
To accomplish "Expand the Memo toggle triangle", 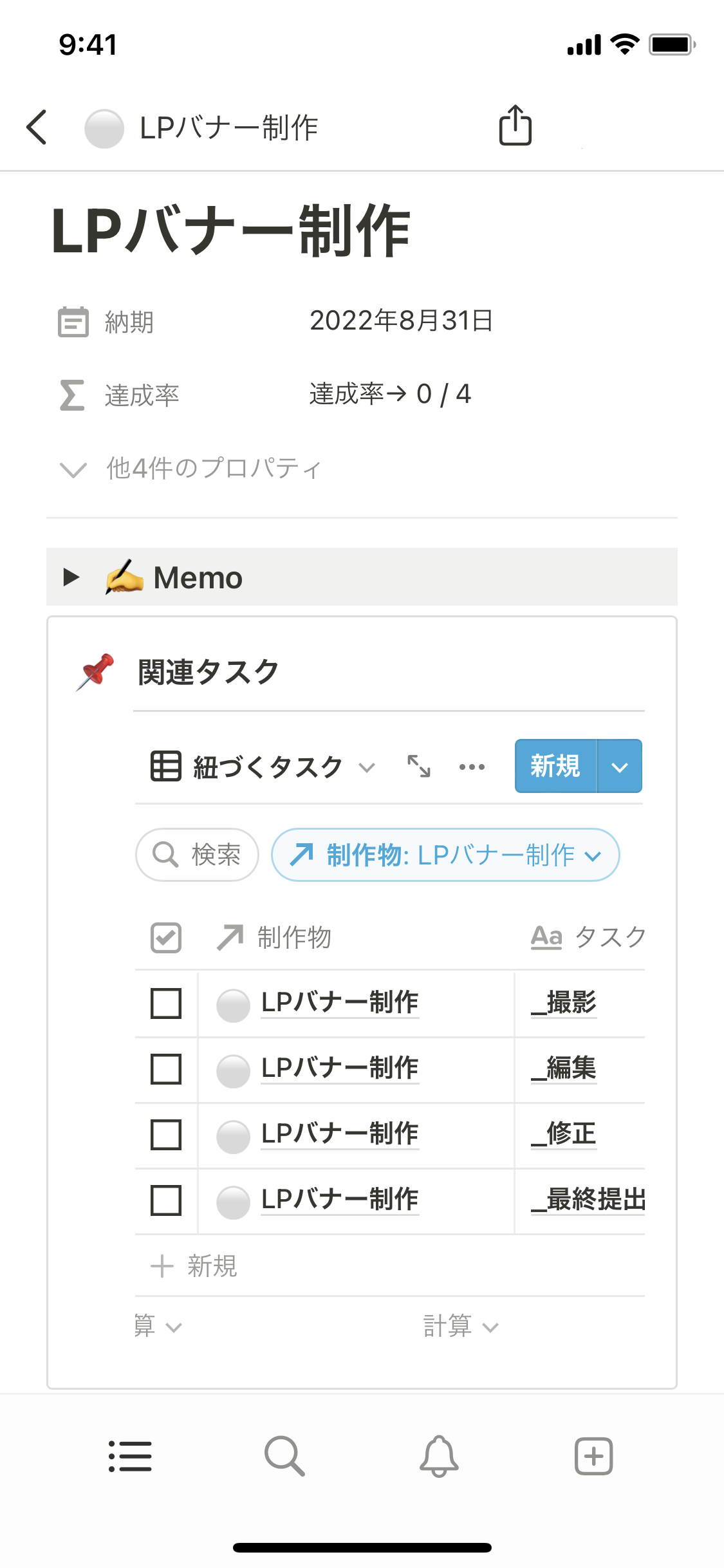I will 71,577.
